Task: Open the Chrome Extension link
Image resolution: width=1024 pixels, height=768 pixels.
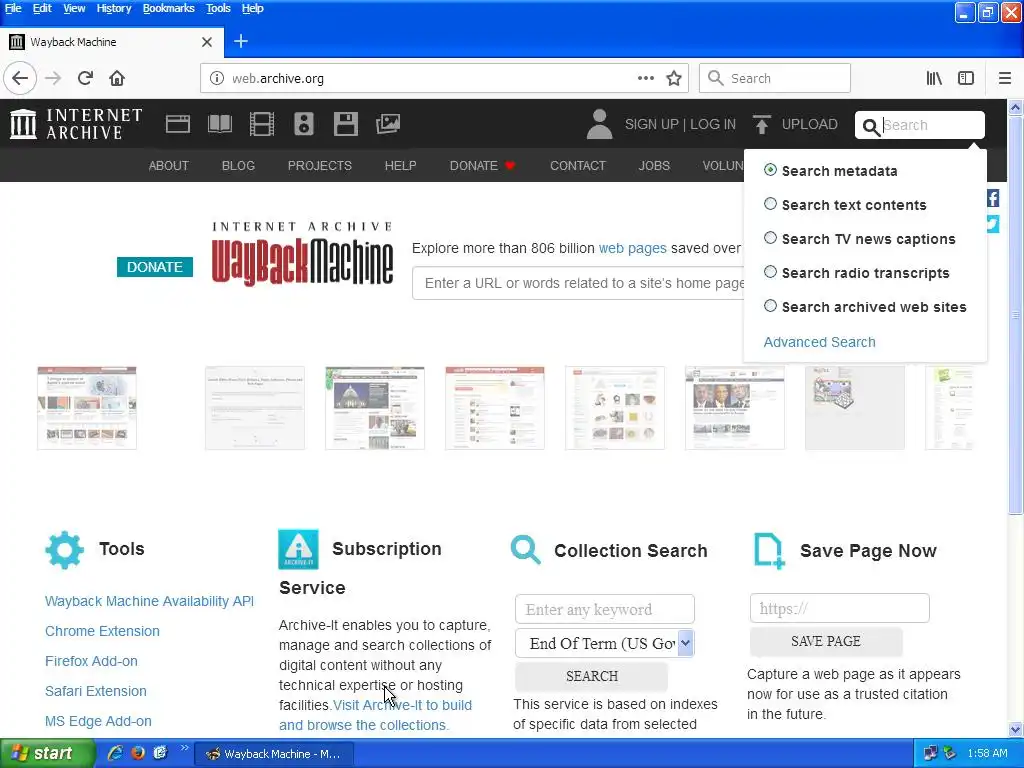Action: tap(103, 631)
